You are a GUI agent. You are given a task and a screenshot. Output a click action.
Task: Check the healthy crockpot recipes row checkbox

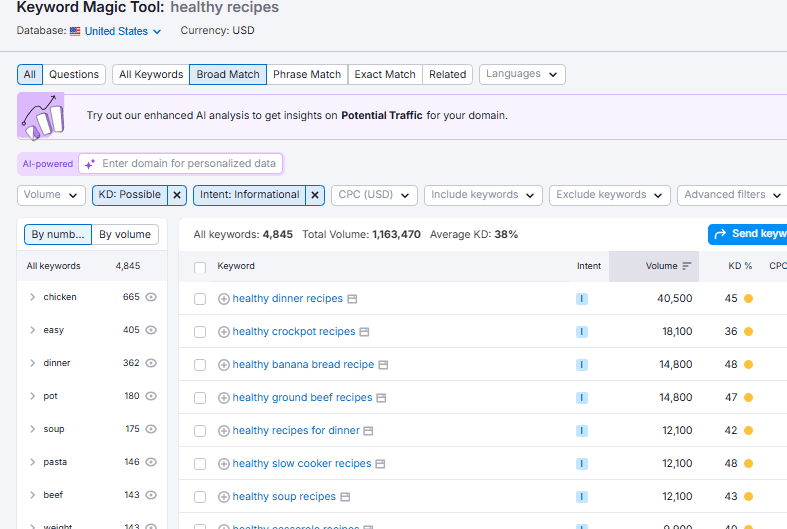tap(200, 332)
